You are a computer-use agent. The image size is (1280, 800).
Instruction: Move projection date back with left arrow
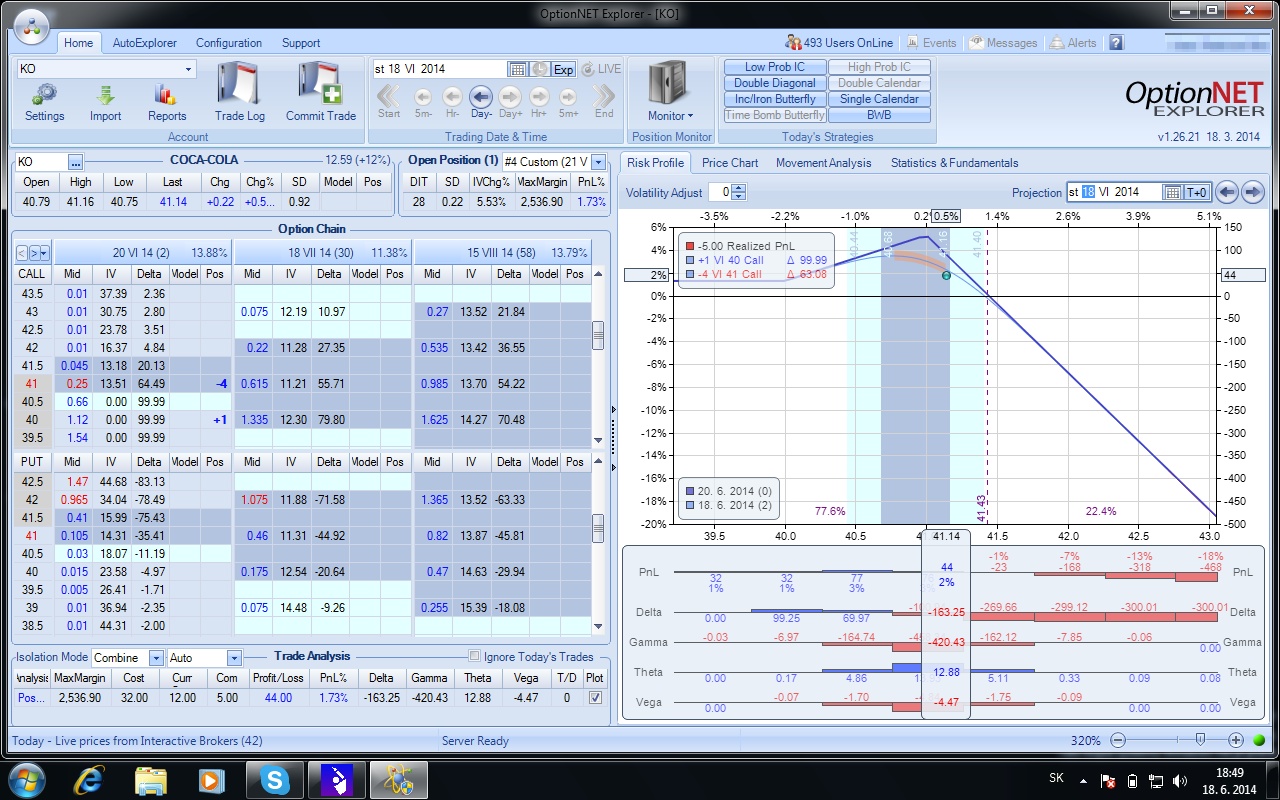[1226, 192]
